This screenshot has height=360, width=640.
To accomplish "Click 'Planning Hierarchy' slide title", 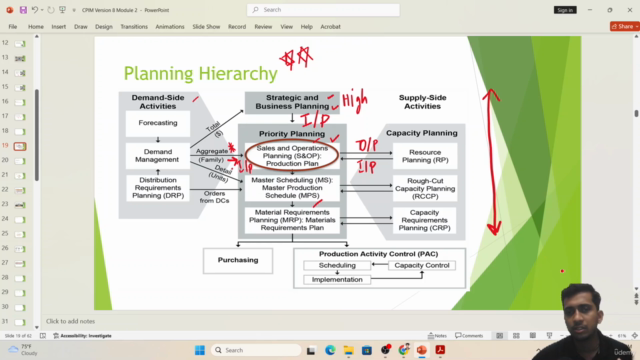I will pyautogui.click(x=200, y=73).
